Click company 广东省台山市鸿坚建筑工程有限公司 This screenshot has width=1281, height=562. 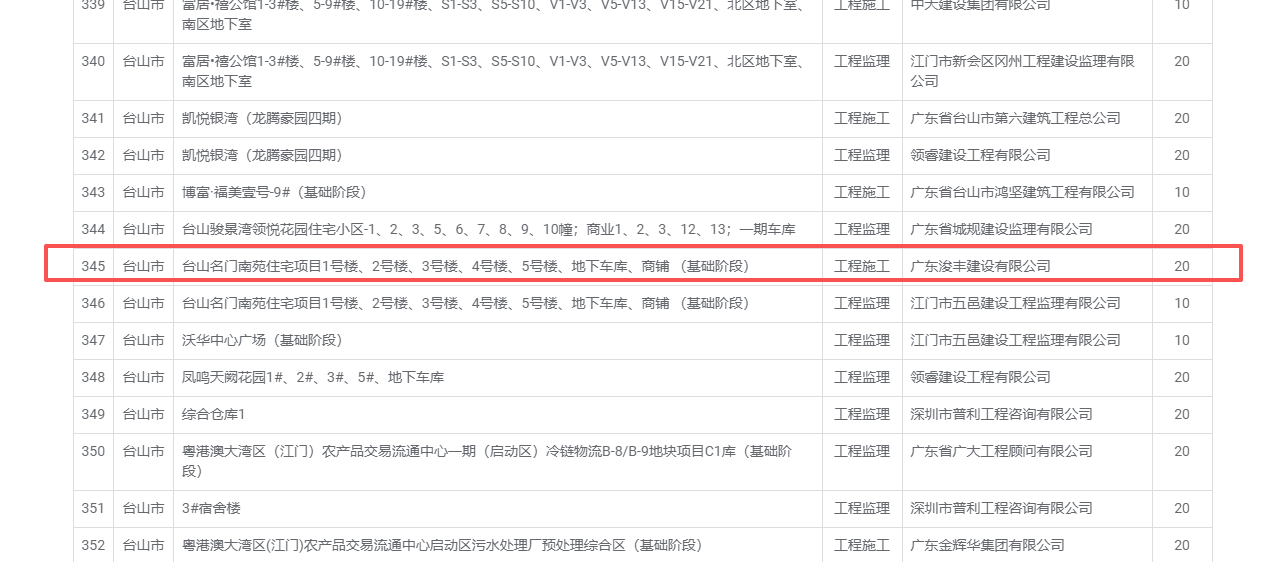1022,192
